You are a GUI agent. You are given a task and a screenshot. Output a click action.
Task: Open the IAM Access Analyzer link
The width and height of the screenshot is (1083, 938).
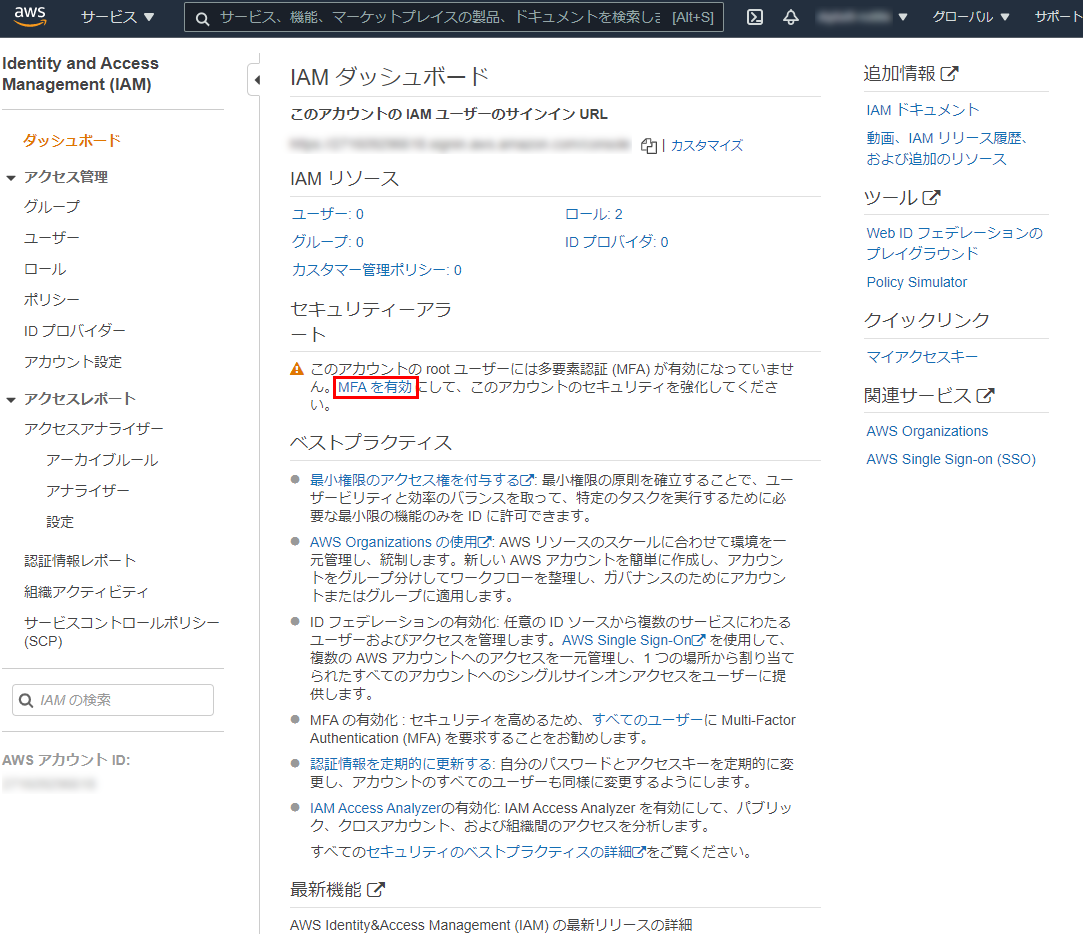375,808
